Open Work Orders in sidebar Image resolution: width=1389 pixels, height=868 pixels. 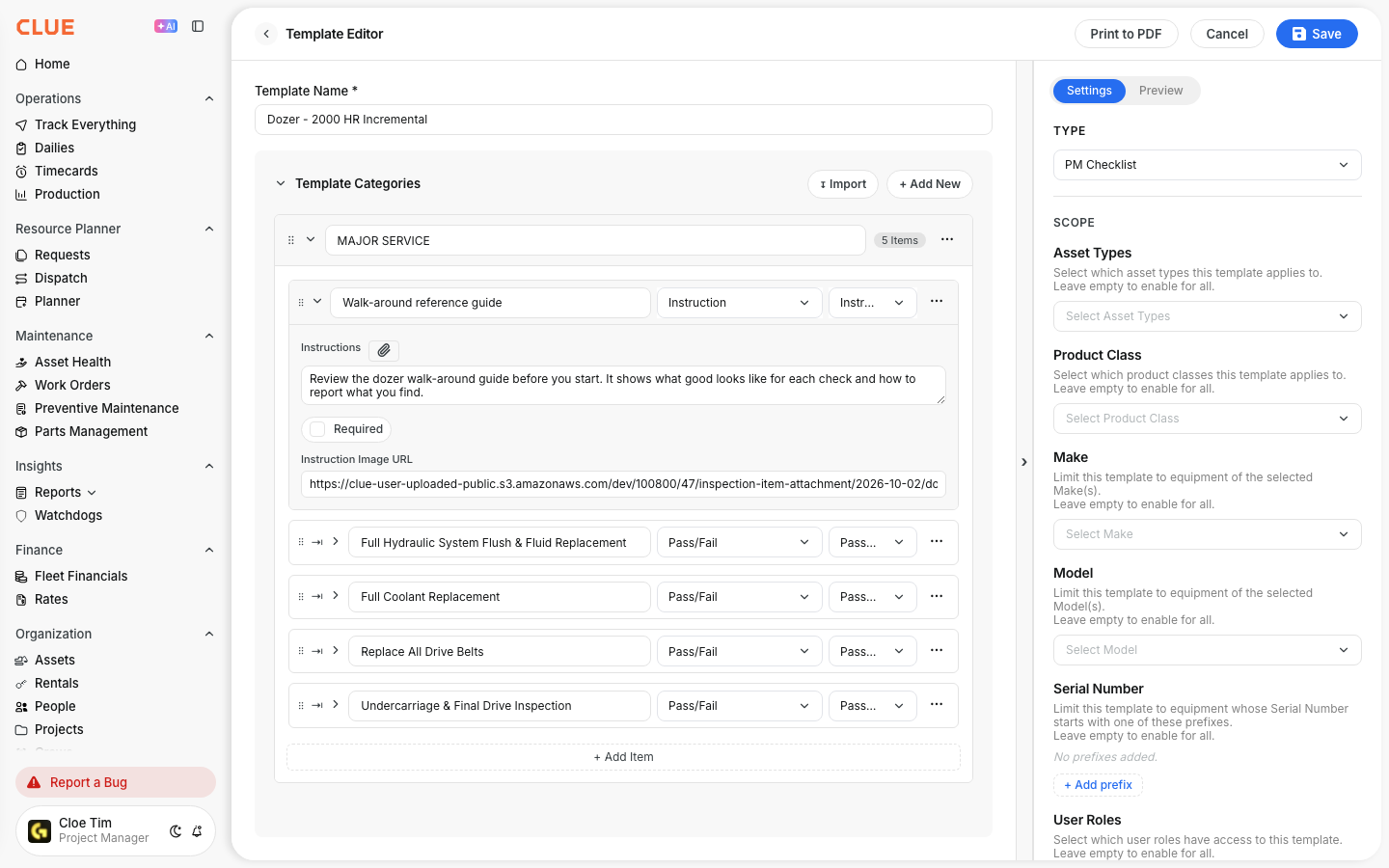click(72, 385)
